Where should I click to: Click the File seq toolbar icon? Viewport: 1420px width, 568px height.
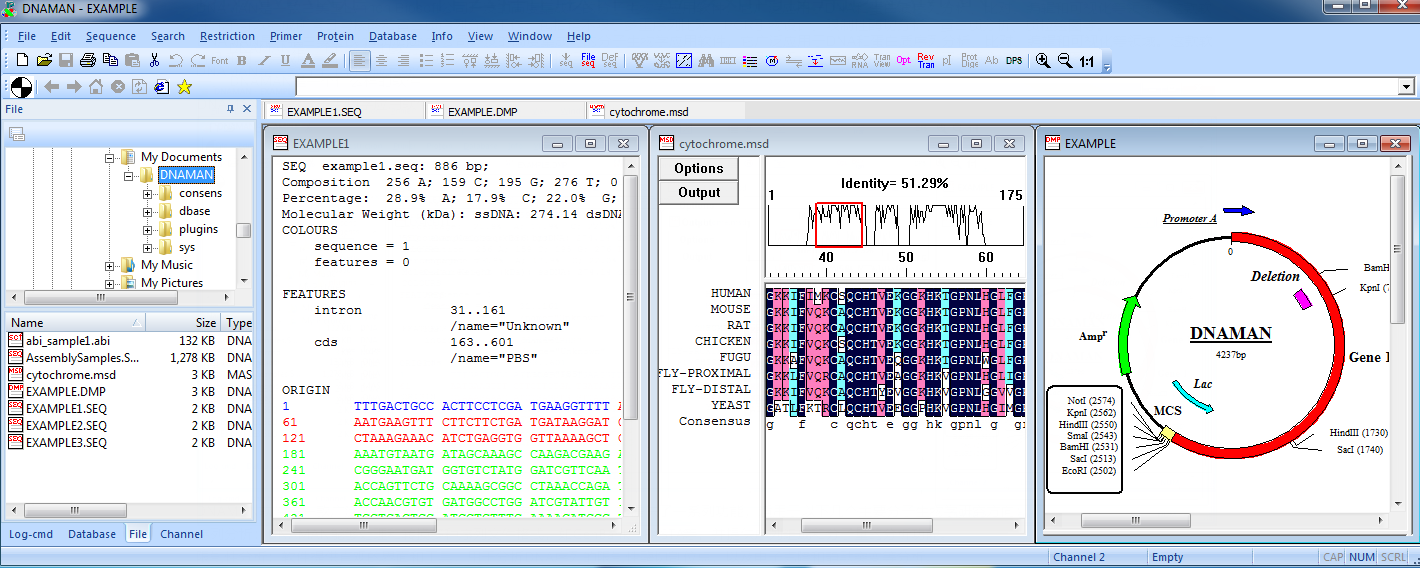(588, 60)
